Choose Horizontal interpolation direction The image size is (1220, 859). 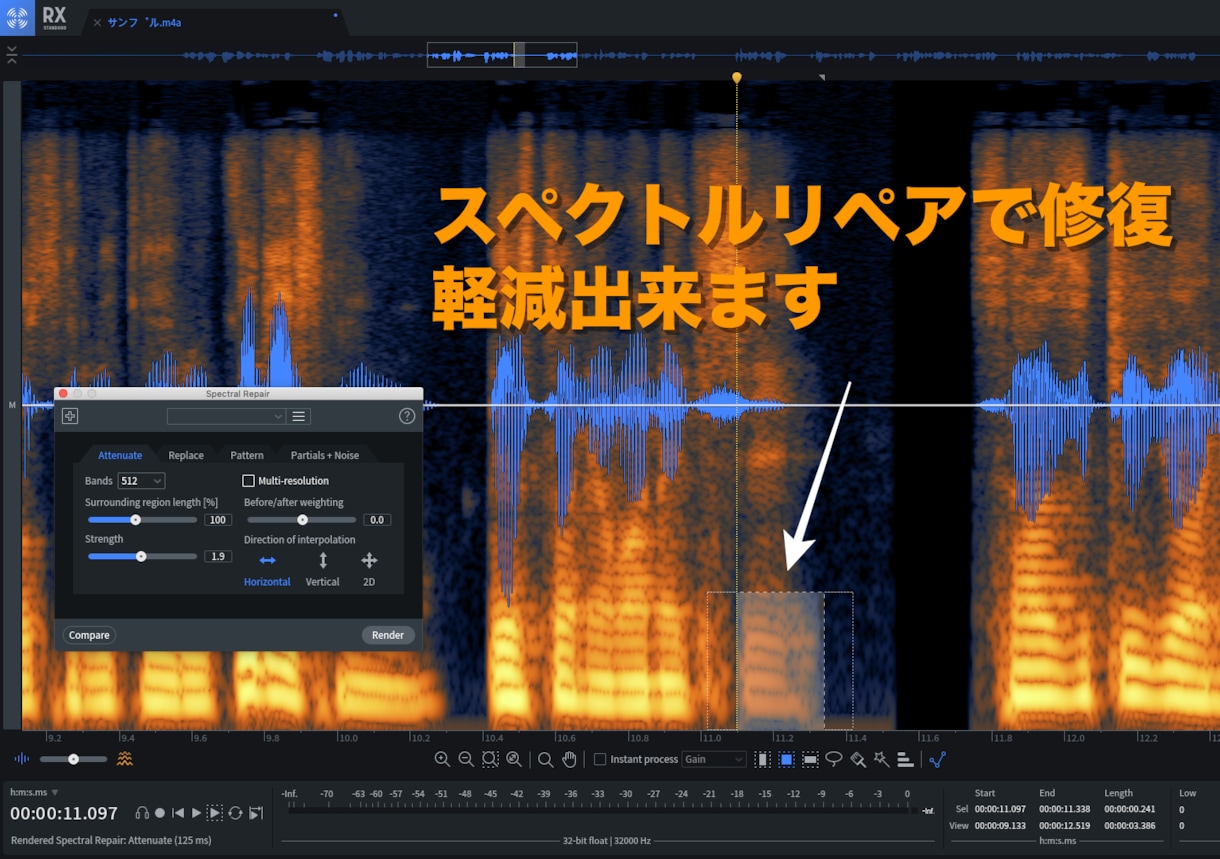[267, 569]
